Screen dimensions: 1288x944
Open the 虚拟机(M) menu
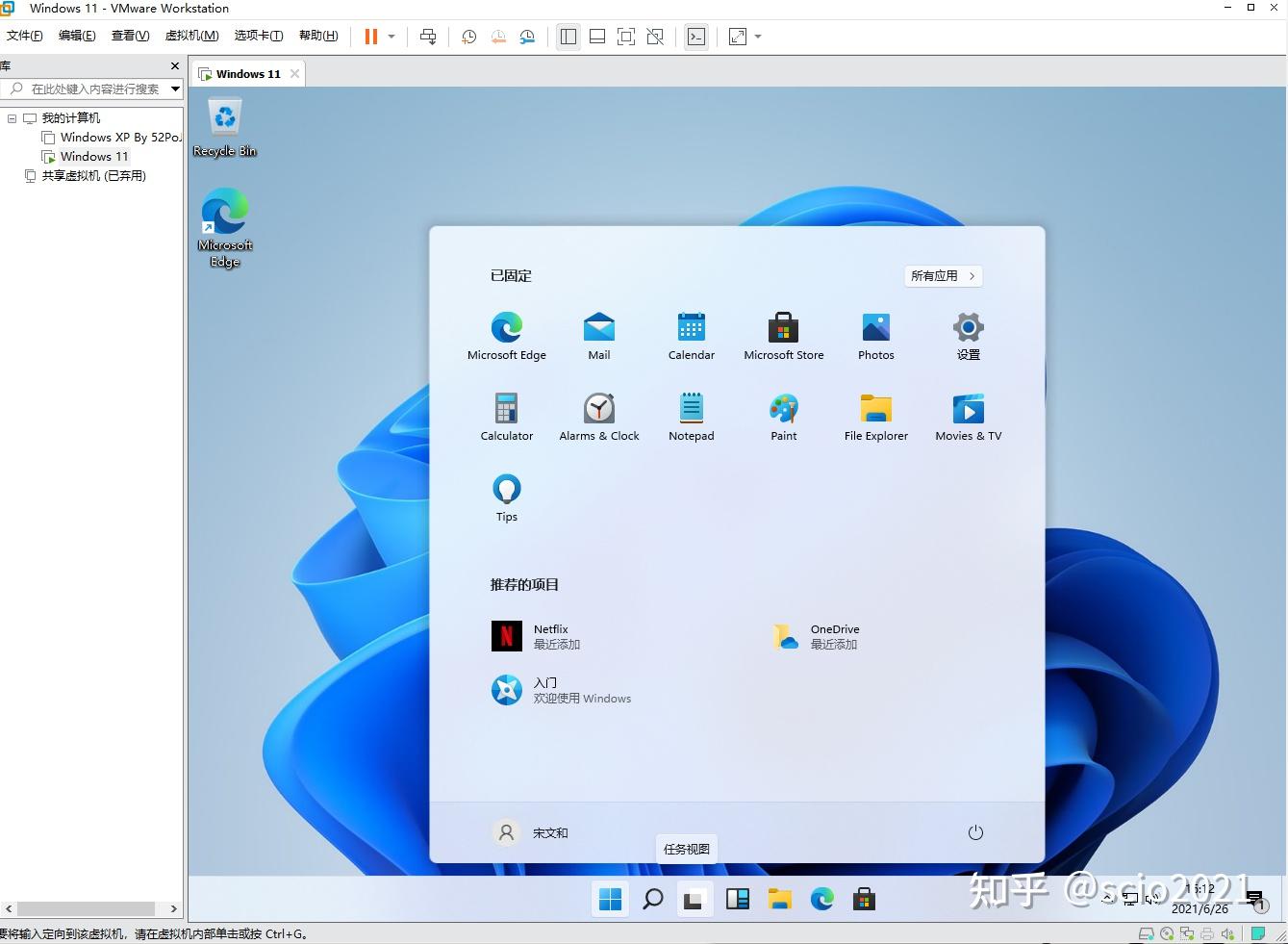tap(191, 36)
